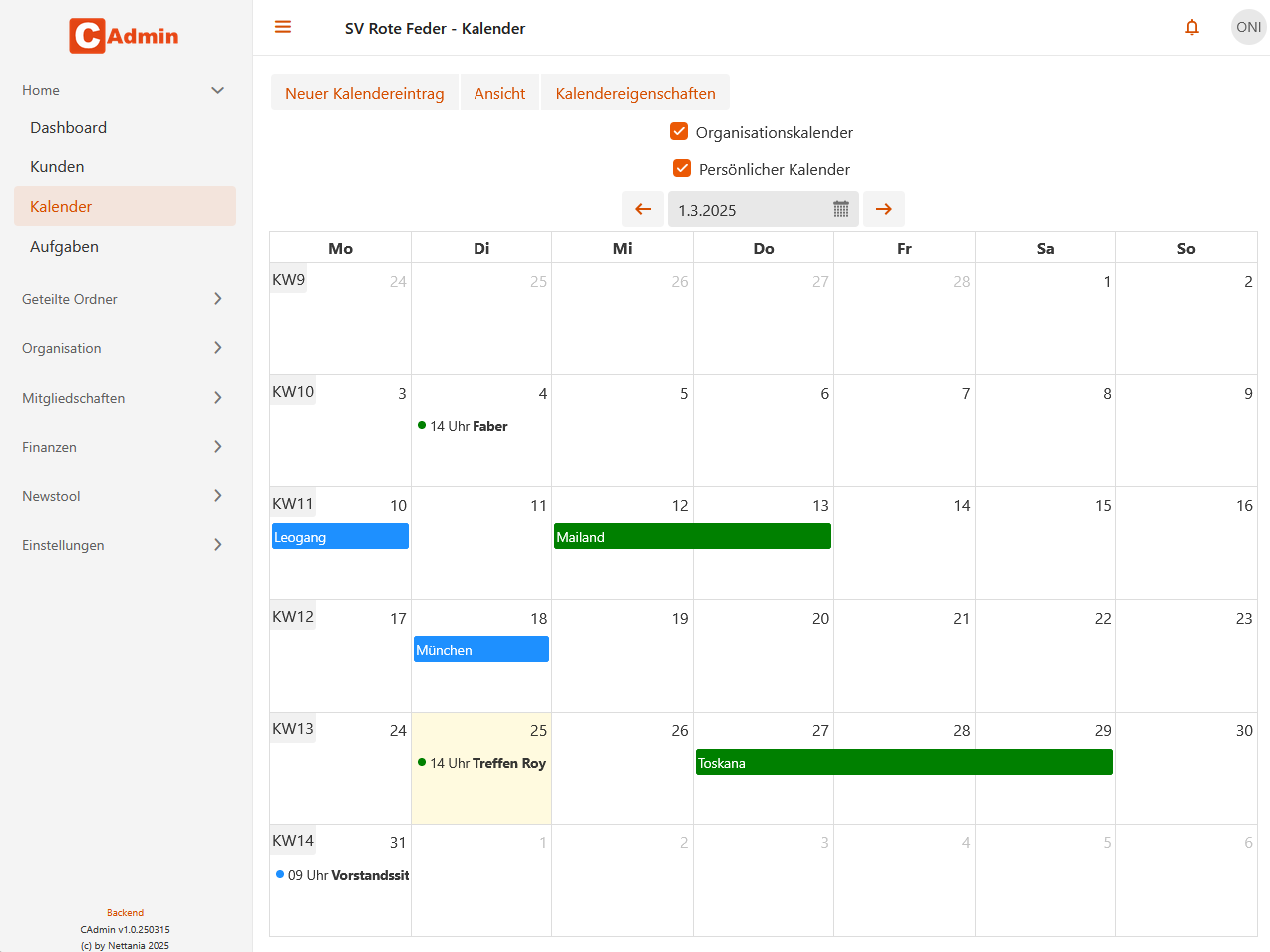Open the 14 Uhr Treffen Roy entry
Screen dimensions: 1270x952
point(481,763)
